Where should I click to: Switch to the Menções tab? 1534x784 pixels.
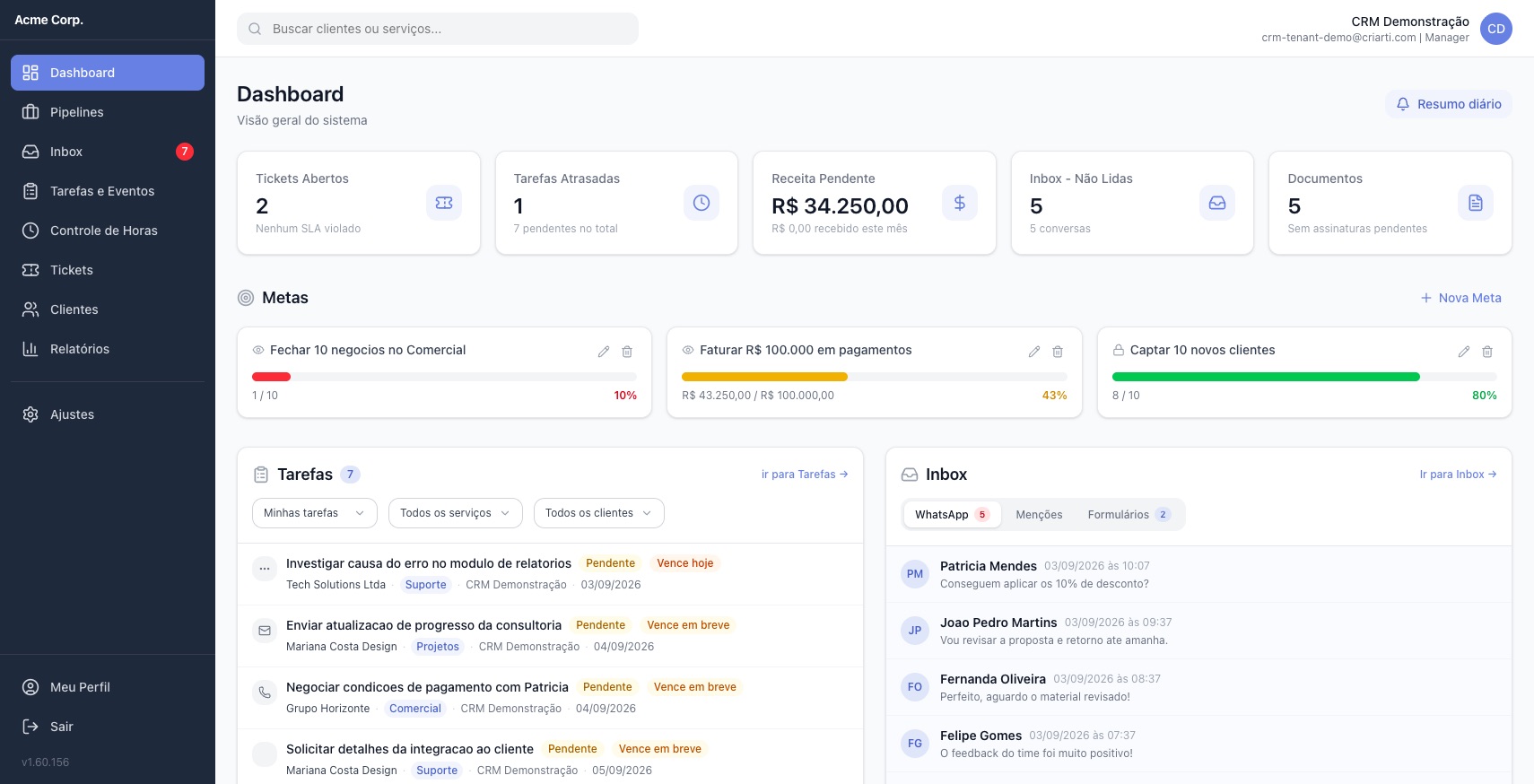click(1039, 515)
